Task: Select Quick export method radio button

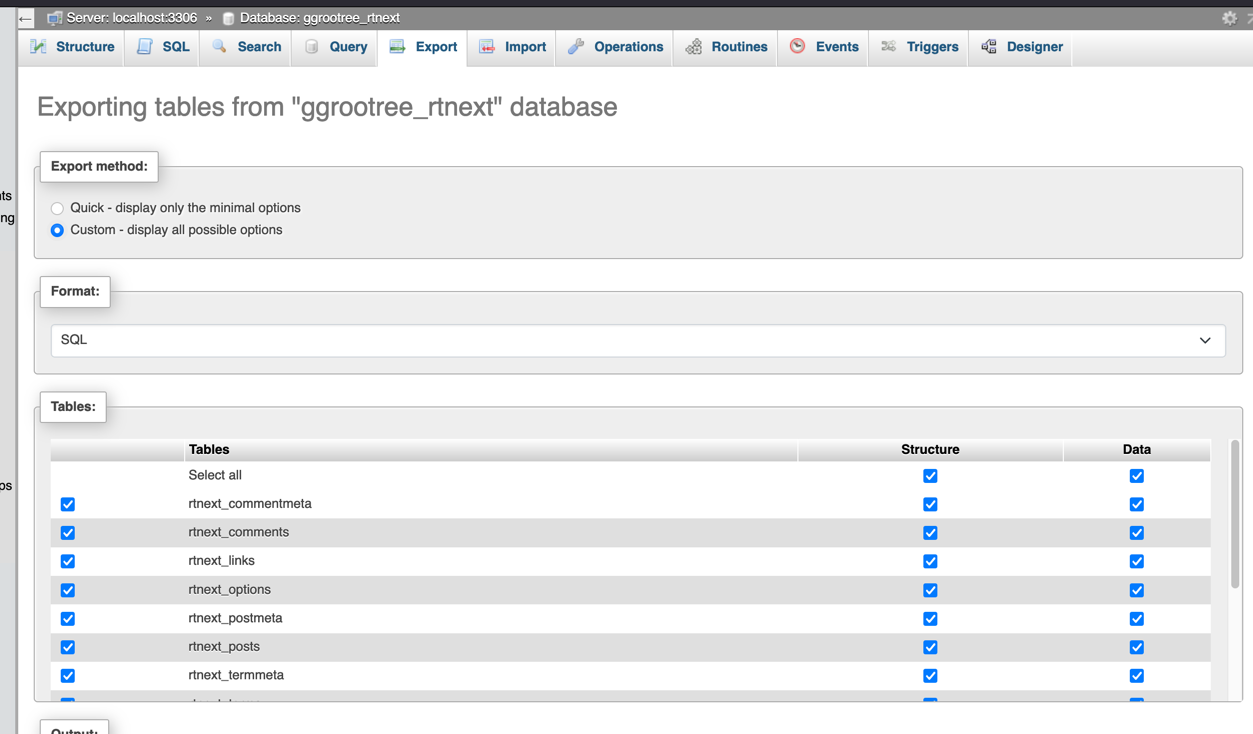Action: pos(57,208)
